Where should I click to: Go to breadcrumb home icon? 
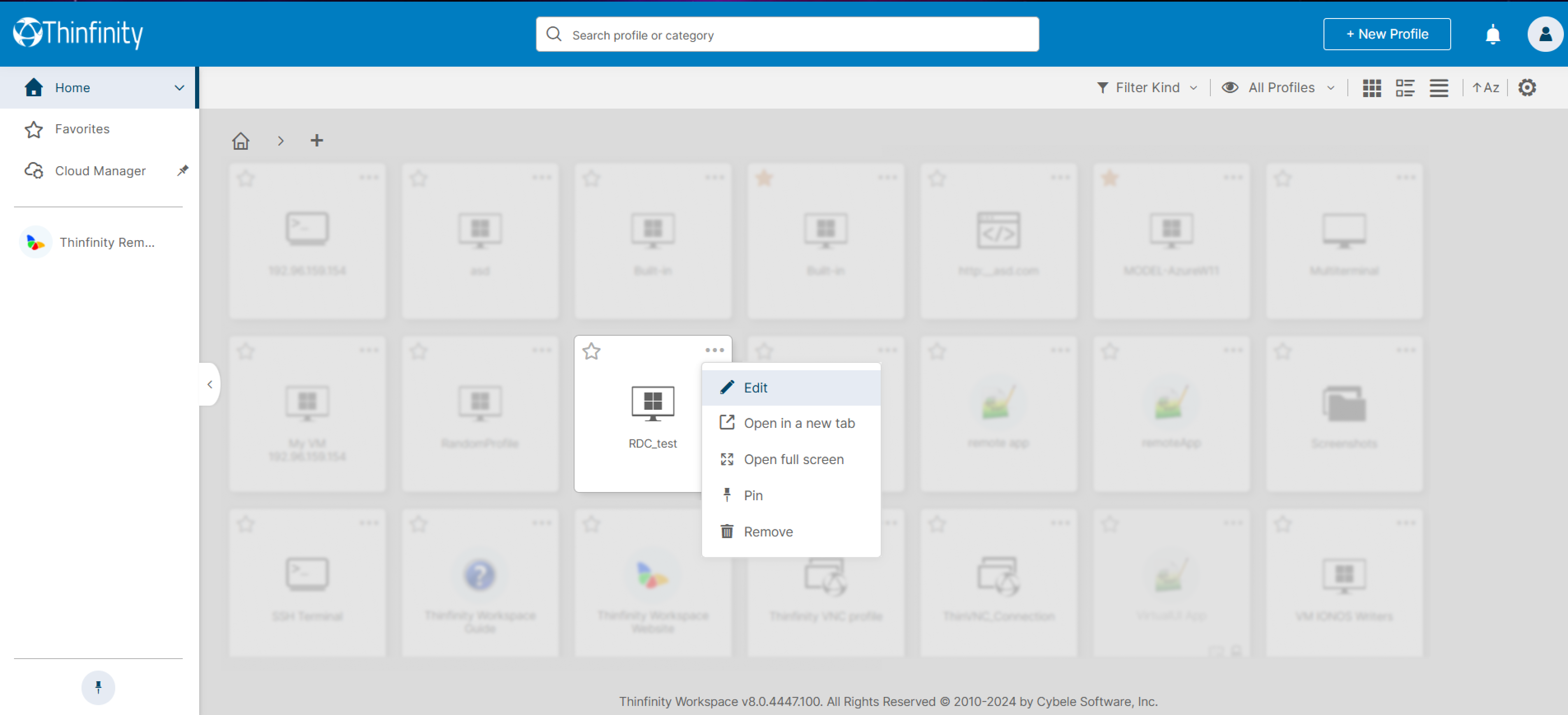(240, 141)
